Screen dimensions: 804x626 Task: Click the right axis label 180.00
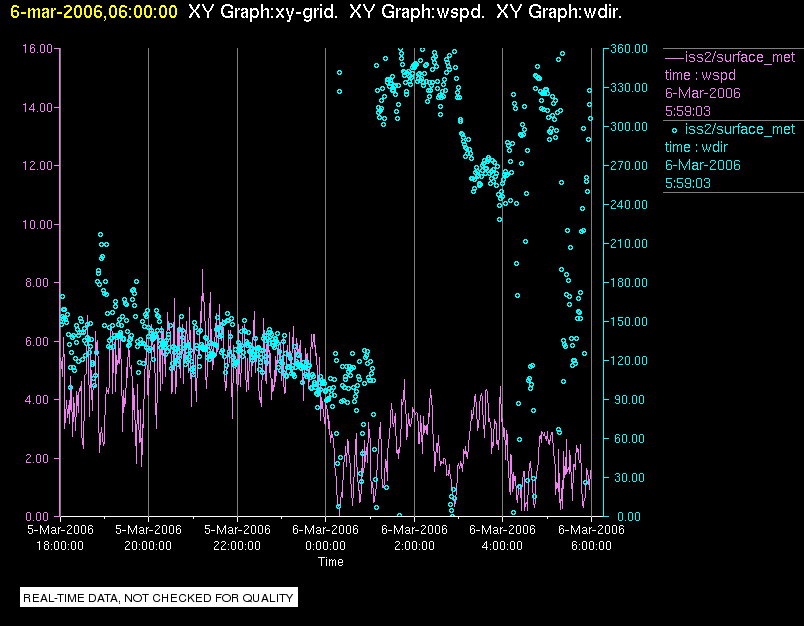click(x=629, y=282)
